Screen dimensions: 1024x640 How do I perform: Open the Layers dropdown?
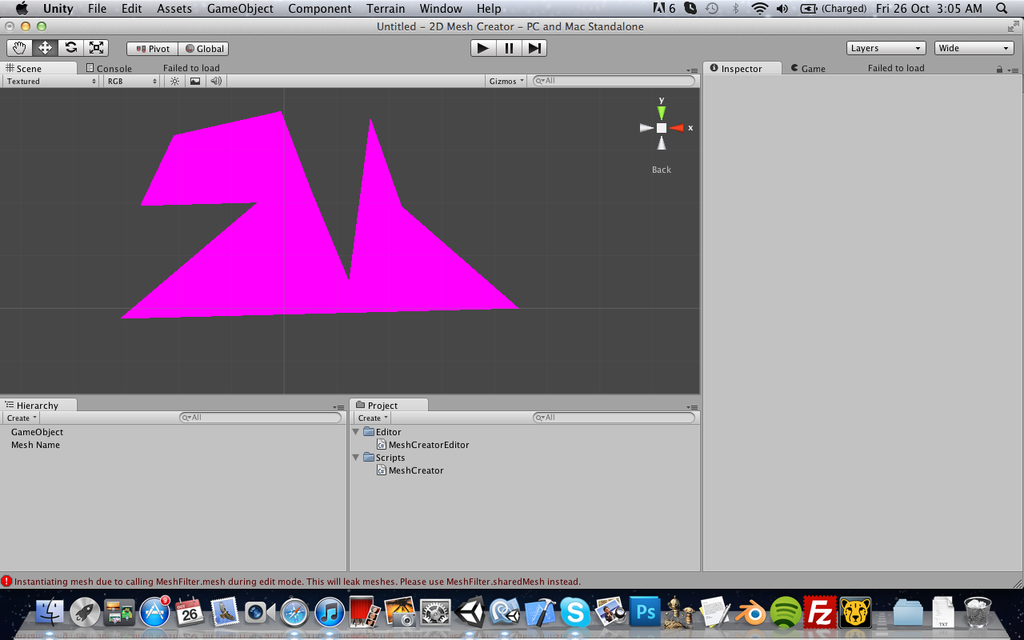885,47
